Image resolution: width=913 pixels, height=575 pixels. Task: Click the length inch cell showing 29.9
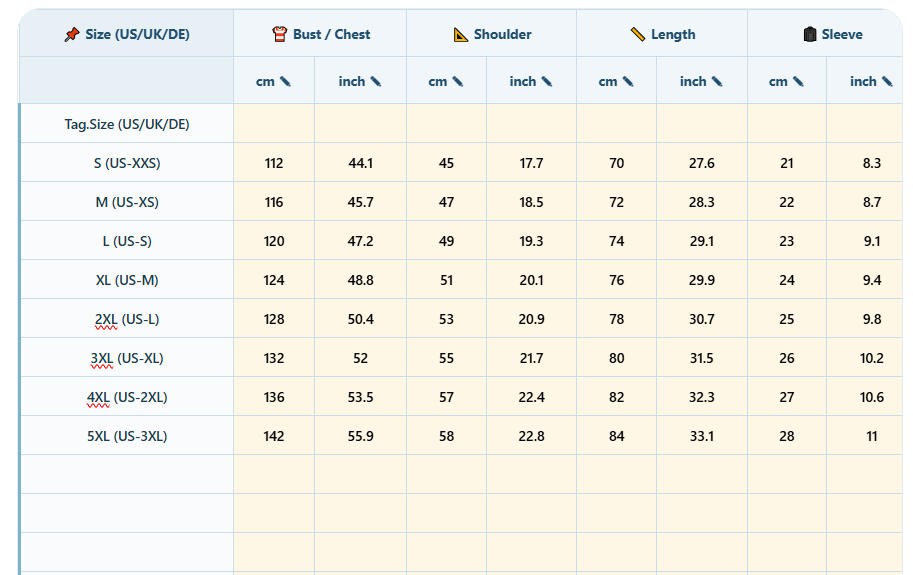pos(702,280)
